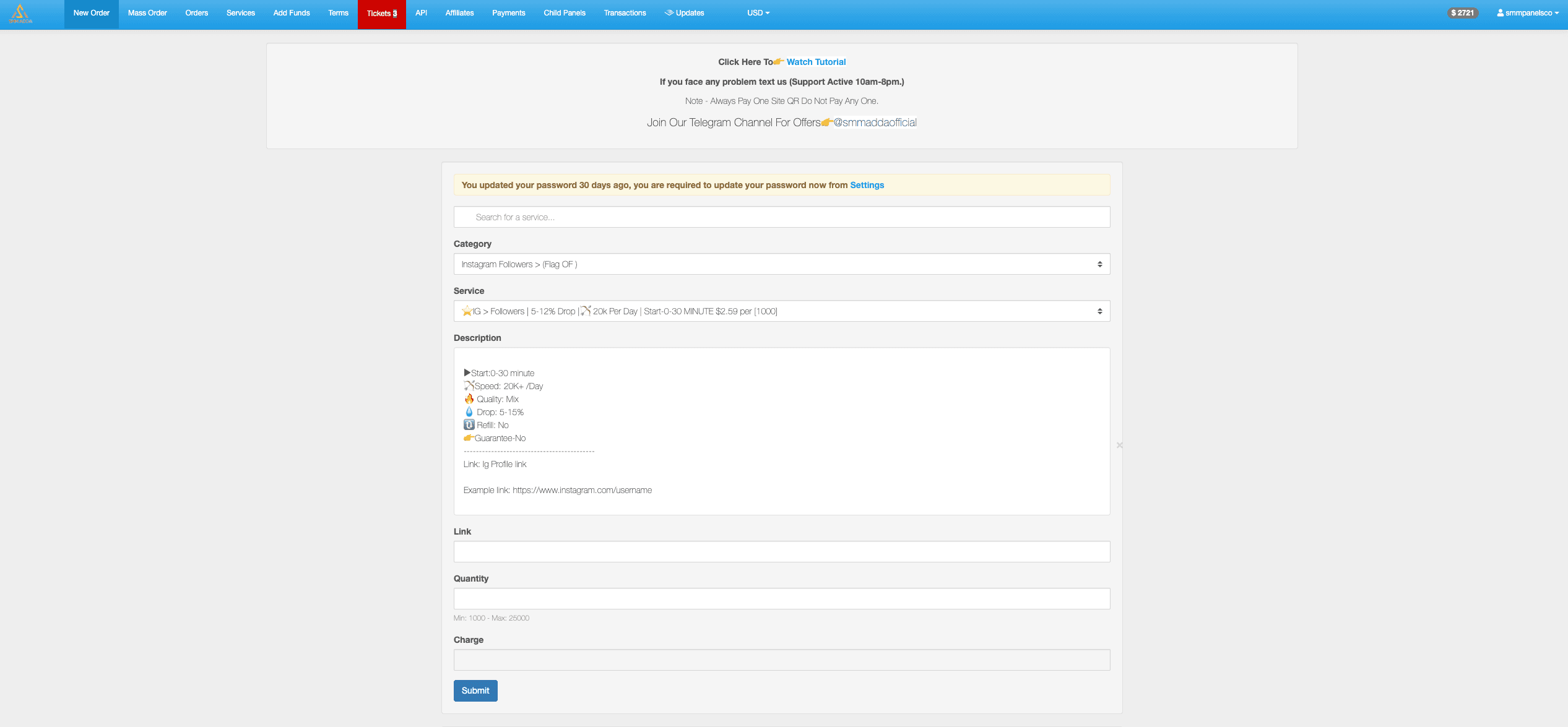
Task: Open the Transactions page
Action: pos(625,13)
